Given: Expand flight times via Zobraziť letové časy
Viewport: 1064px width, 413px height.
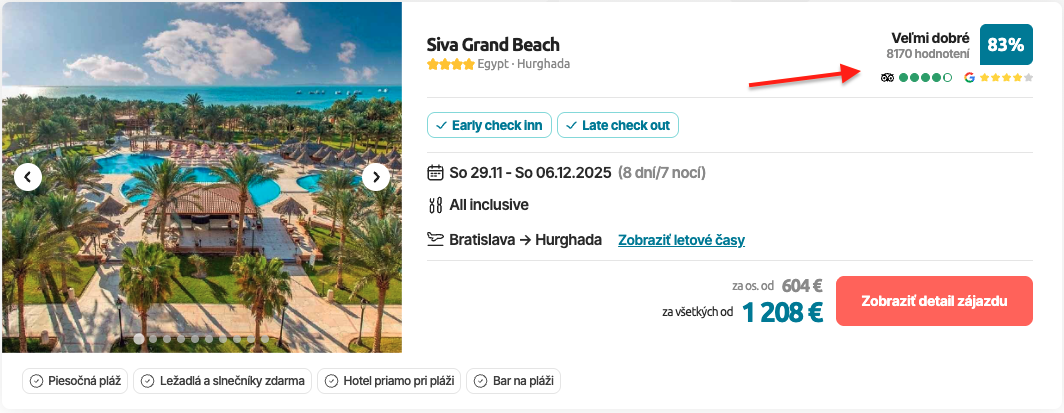Looking at the screenshot, I should 681,240.
